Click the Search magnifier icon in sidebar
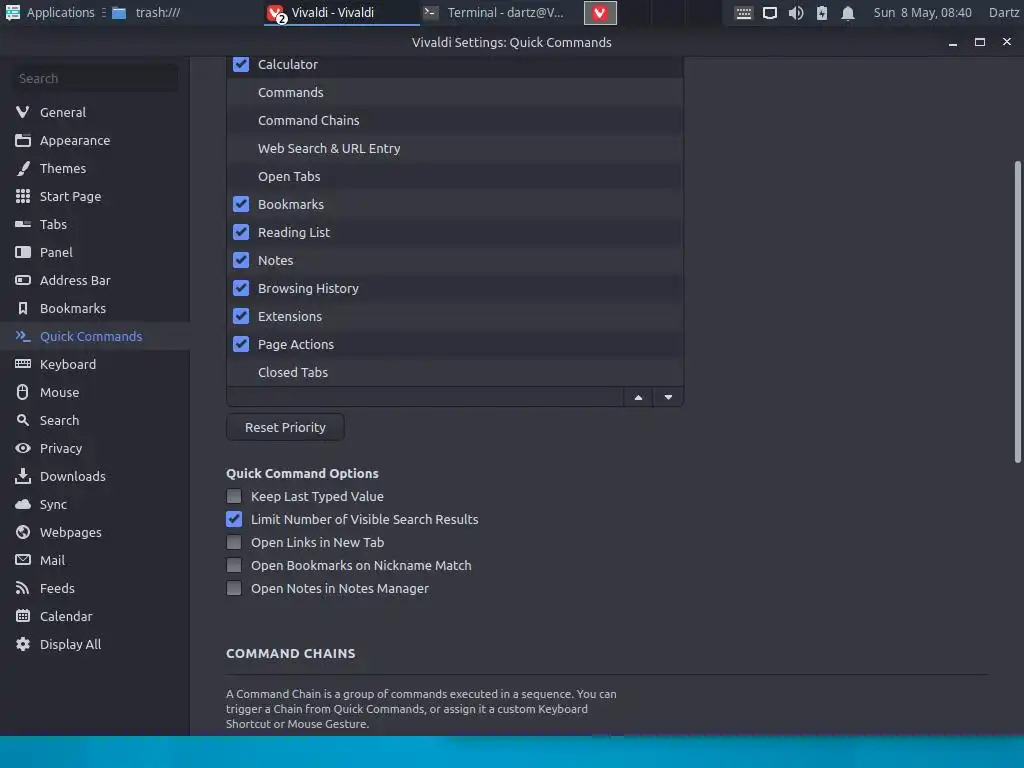This screenshot has height=768, width=1024. (23, 420)
